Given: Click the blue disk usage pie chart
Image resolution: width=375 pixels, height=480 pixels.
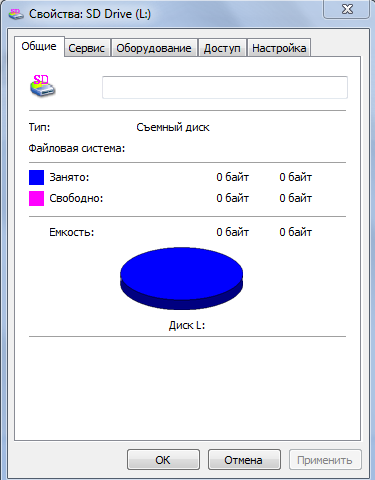Looking at the screenshot, I should tap(181, 278).
